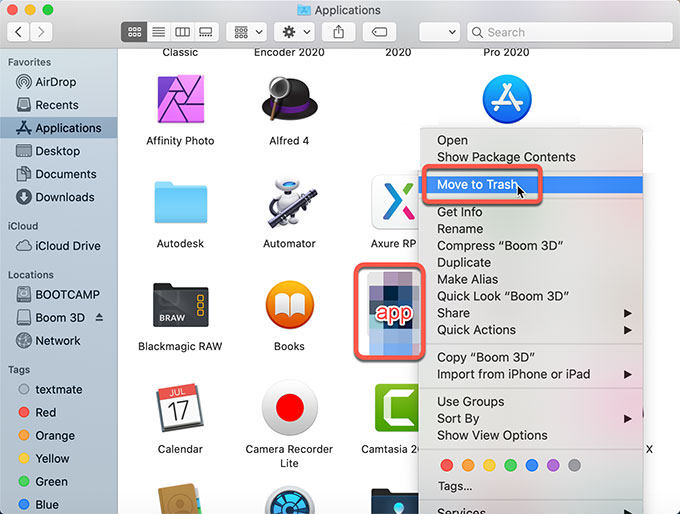The image size is (680, 514).
Task: Expand the Quick Actions submenu
Action: [531, 330]
